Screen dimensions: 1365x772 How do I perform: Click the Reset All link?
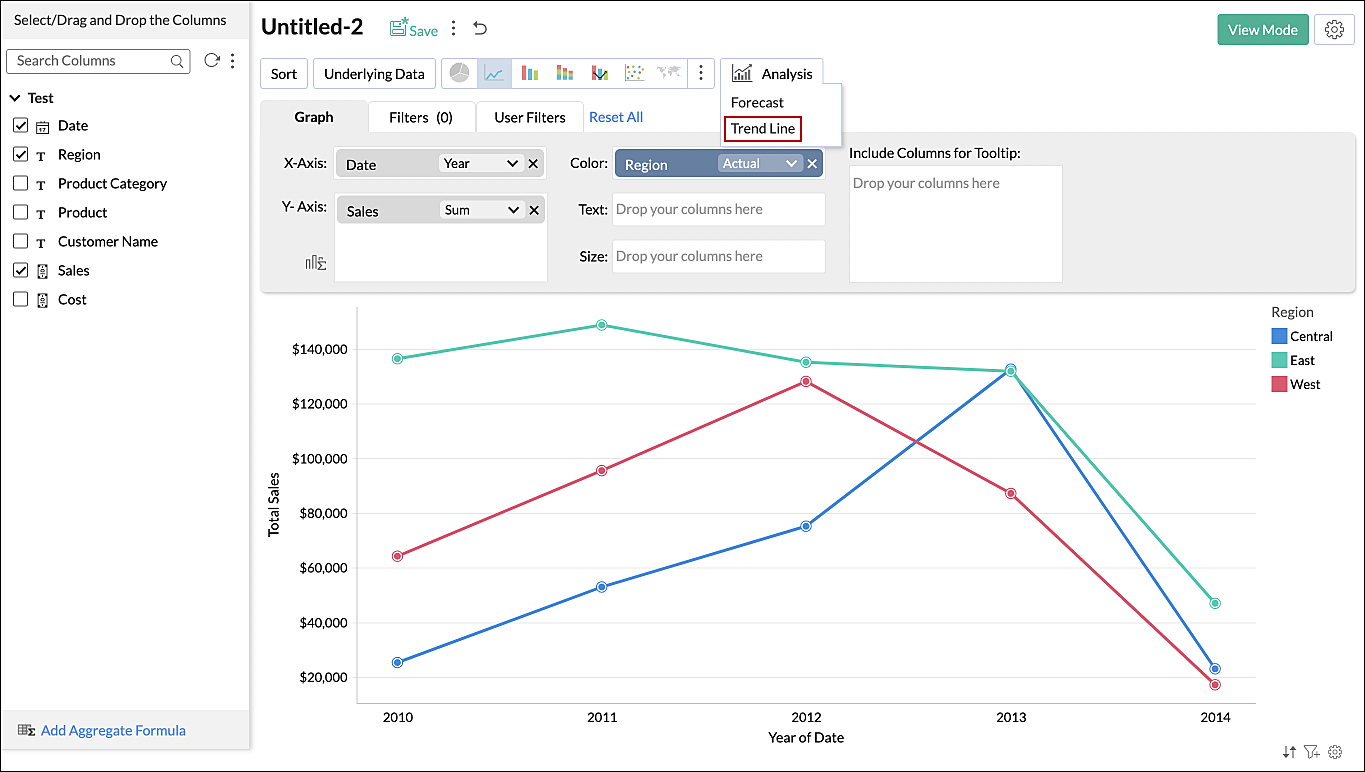[616, 118]
